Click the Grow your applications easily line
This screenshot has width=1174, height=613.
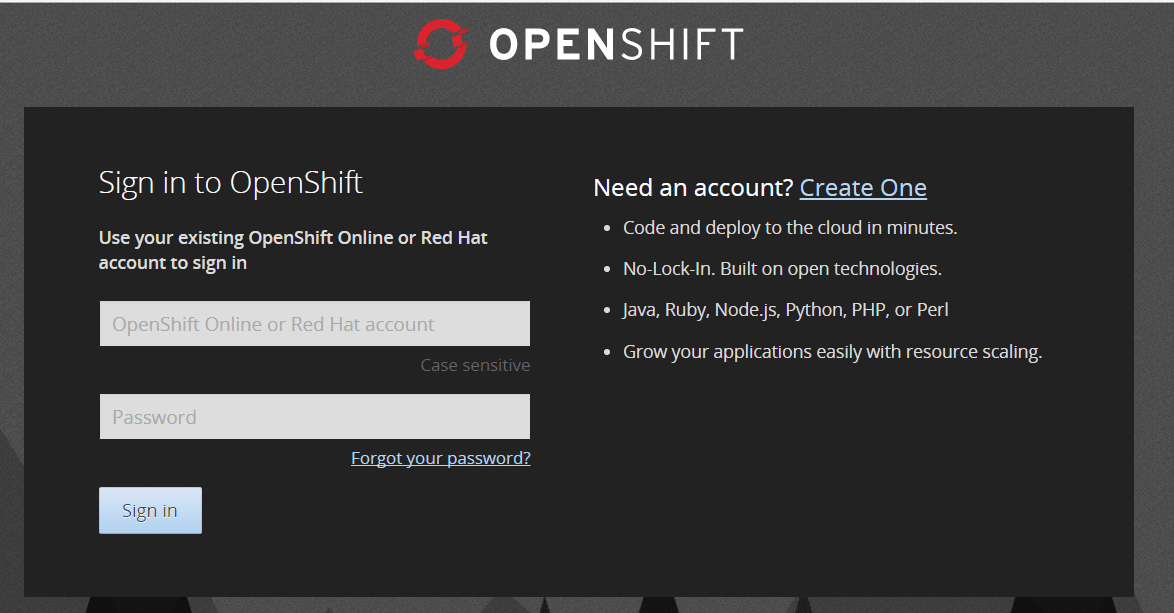[x=832, y=352]
